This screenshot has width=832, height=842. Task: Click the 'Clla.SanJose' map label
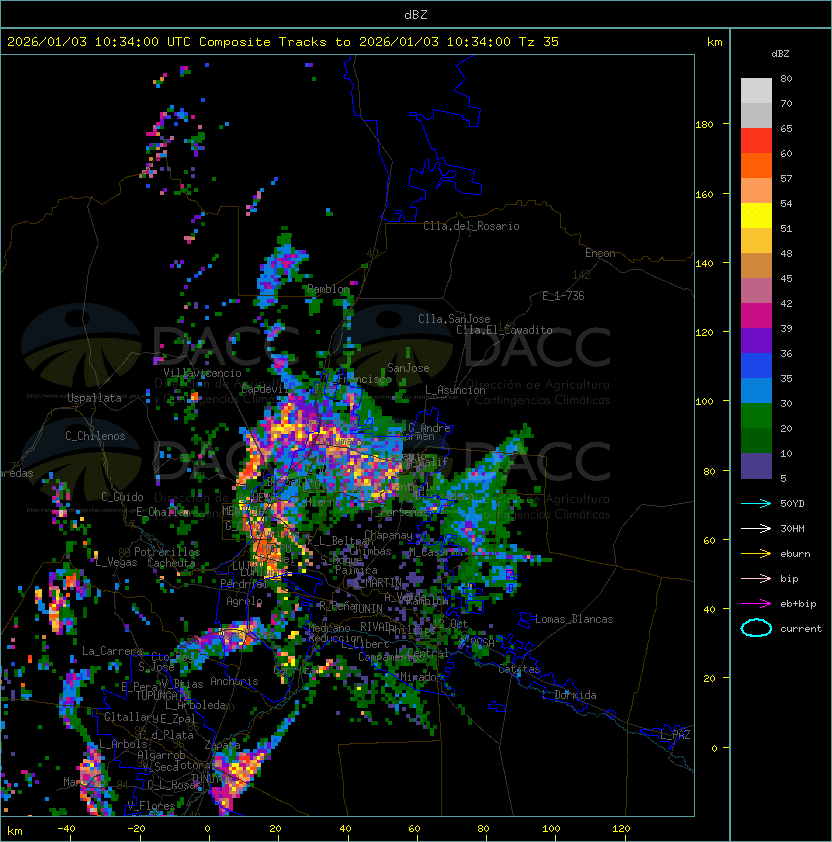pyautogui.click(x=454, y=319)
